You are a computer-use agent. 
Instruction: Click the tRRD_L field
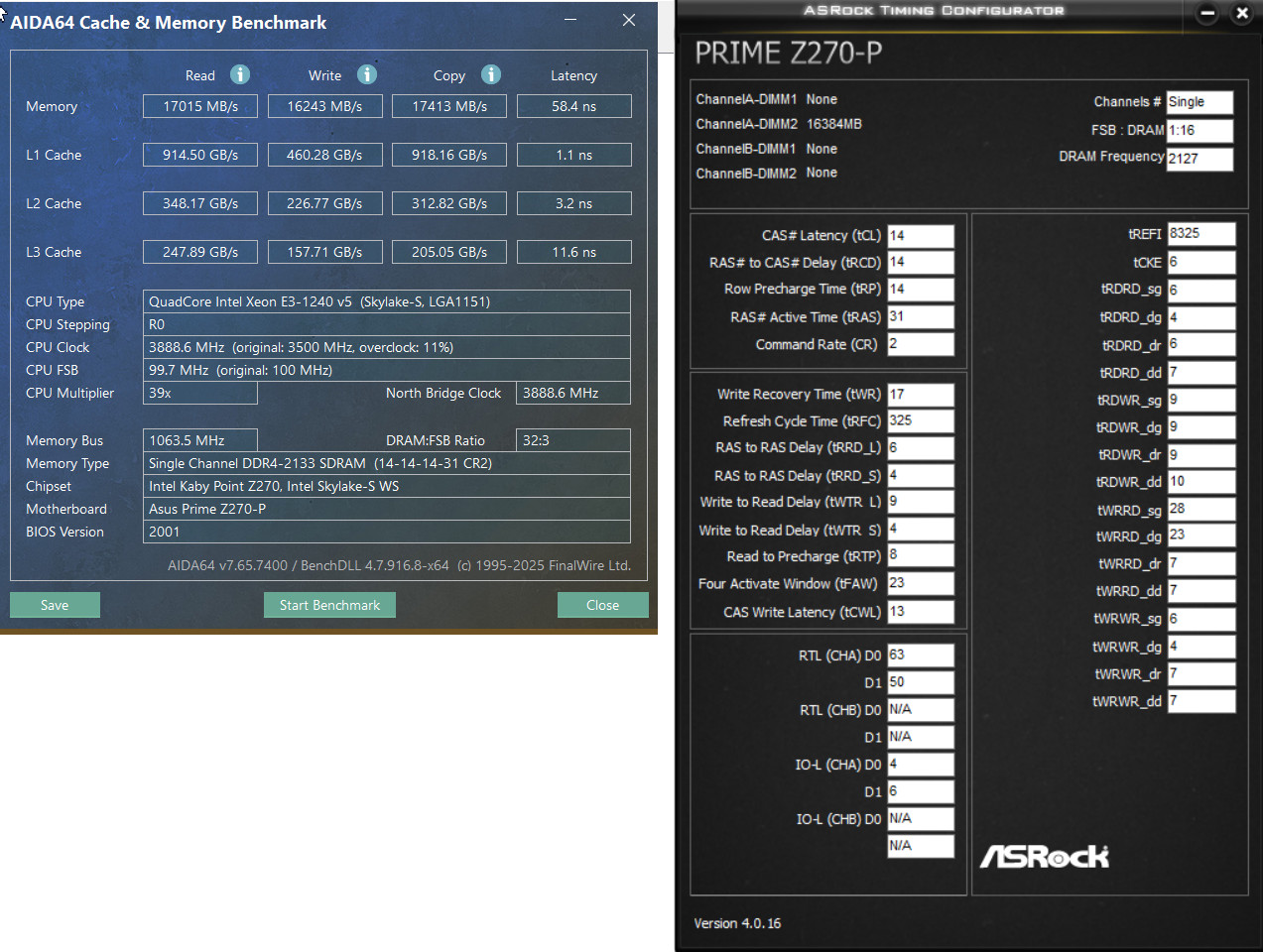pyautogui.click(x=921, y=448)
